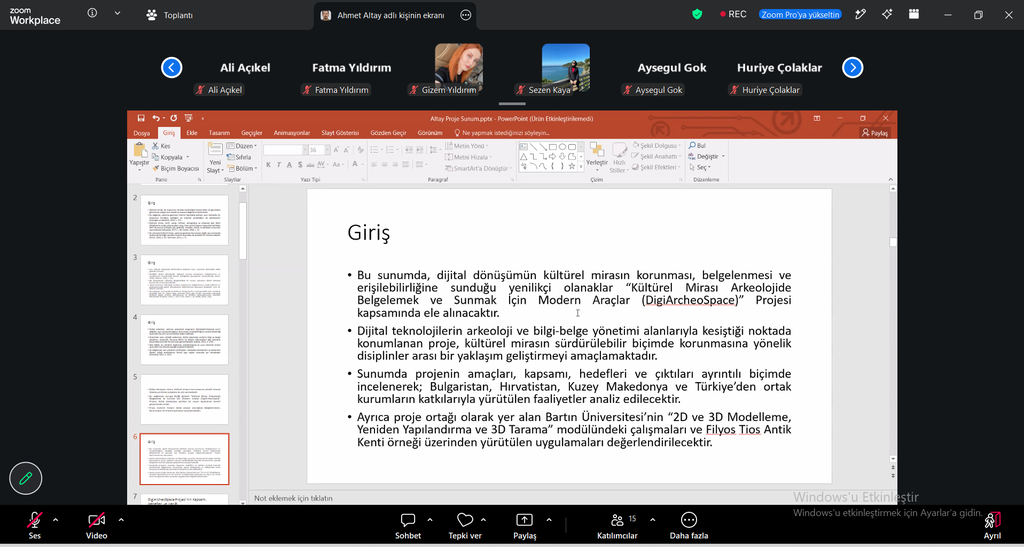Click the Sıfırla reset button

coord(239,157)
